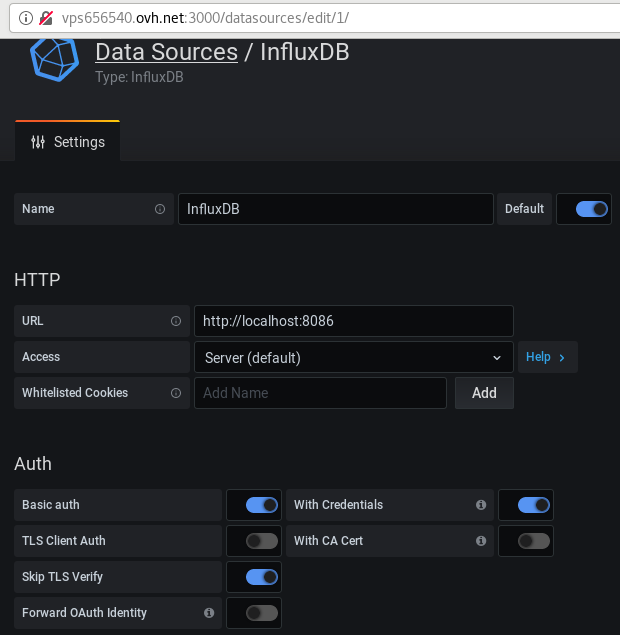
Task: Enable the Forward OAuth Identity toggle
Action: 262,613
